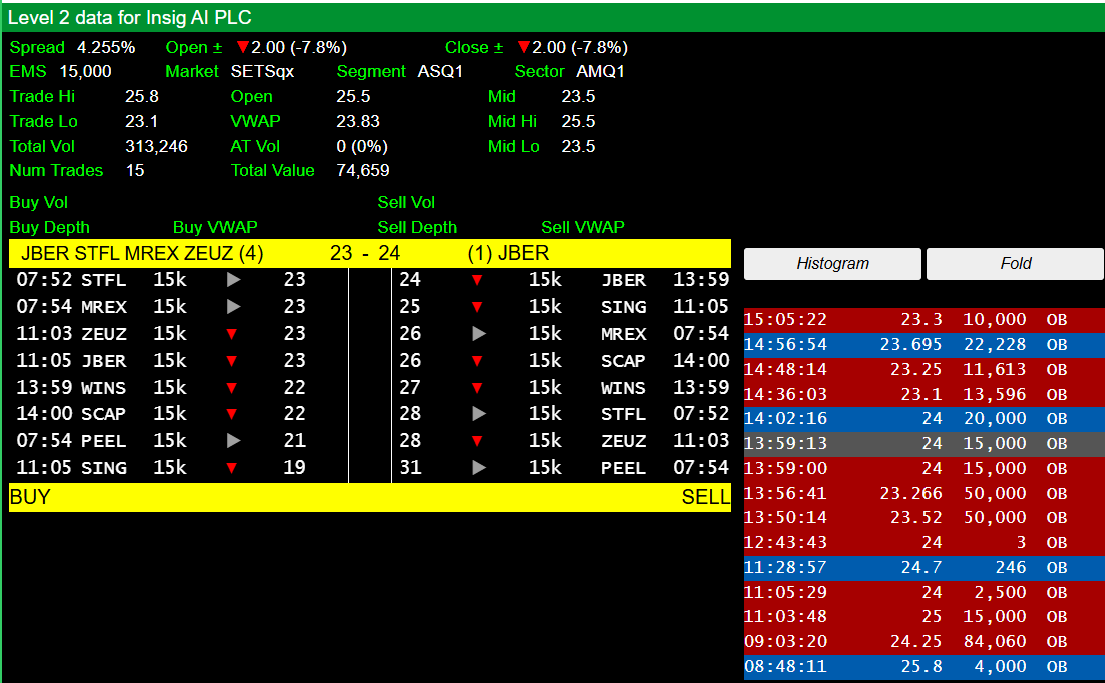Click the Level 2 data for Insig AI PLC title

130,17
